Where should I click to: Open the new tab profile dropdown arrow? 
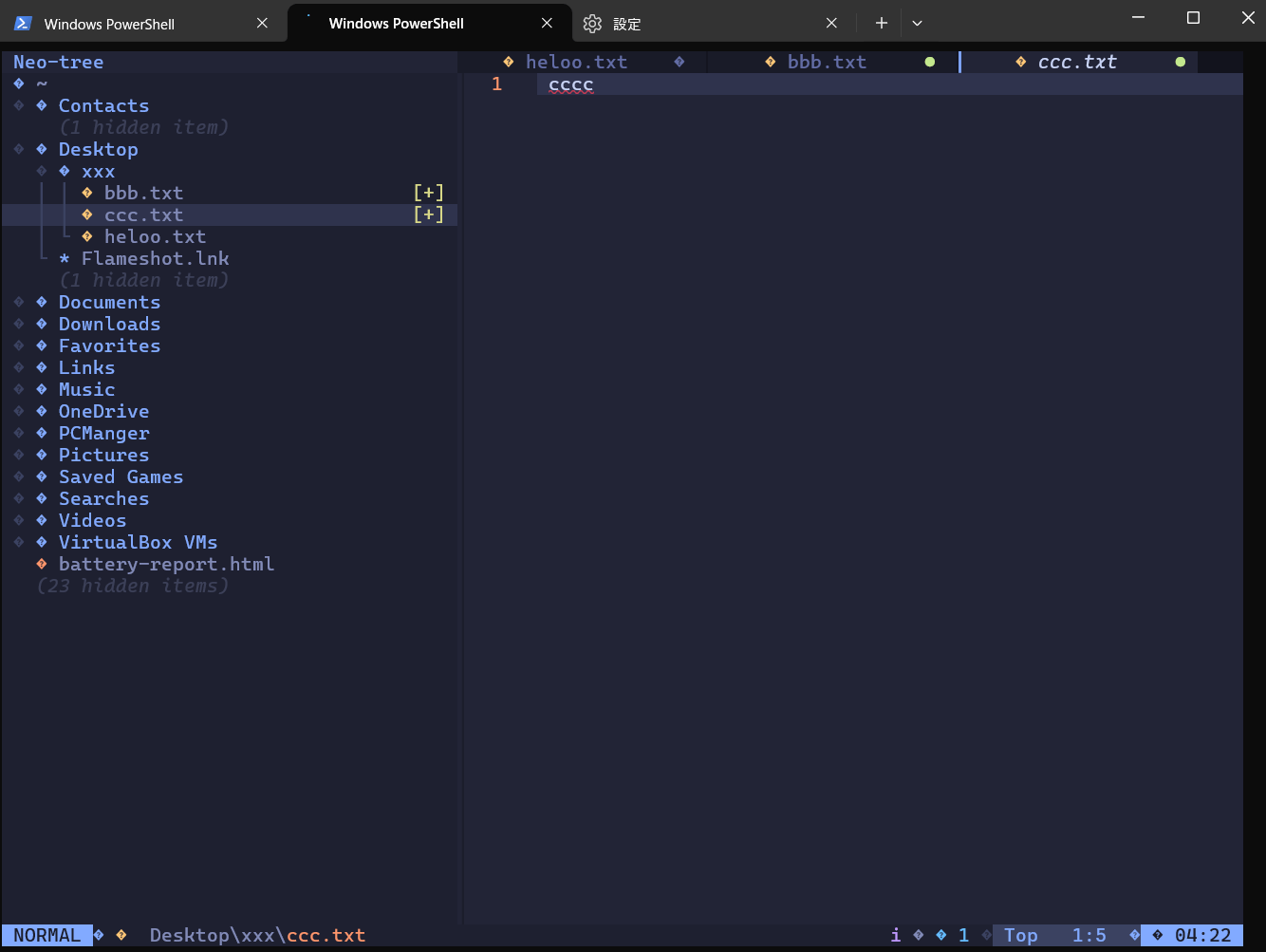tap(917, 24)
